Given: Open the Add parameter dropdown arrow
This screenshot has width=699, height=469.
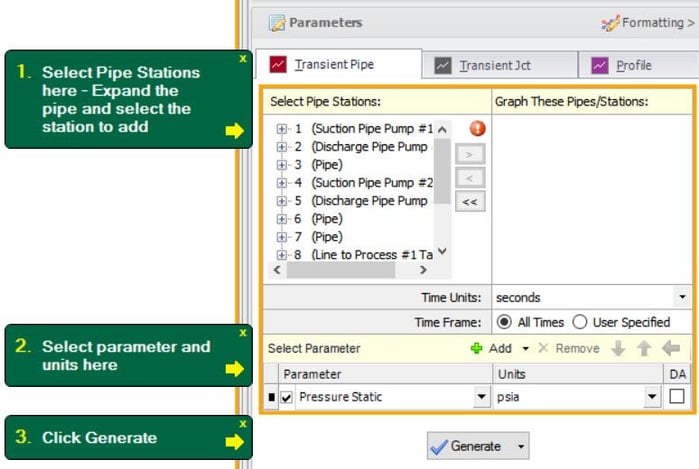Looking at the screenshot, I should click(526, 349).
